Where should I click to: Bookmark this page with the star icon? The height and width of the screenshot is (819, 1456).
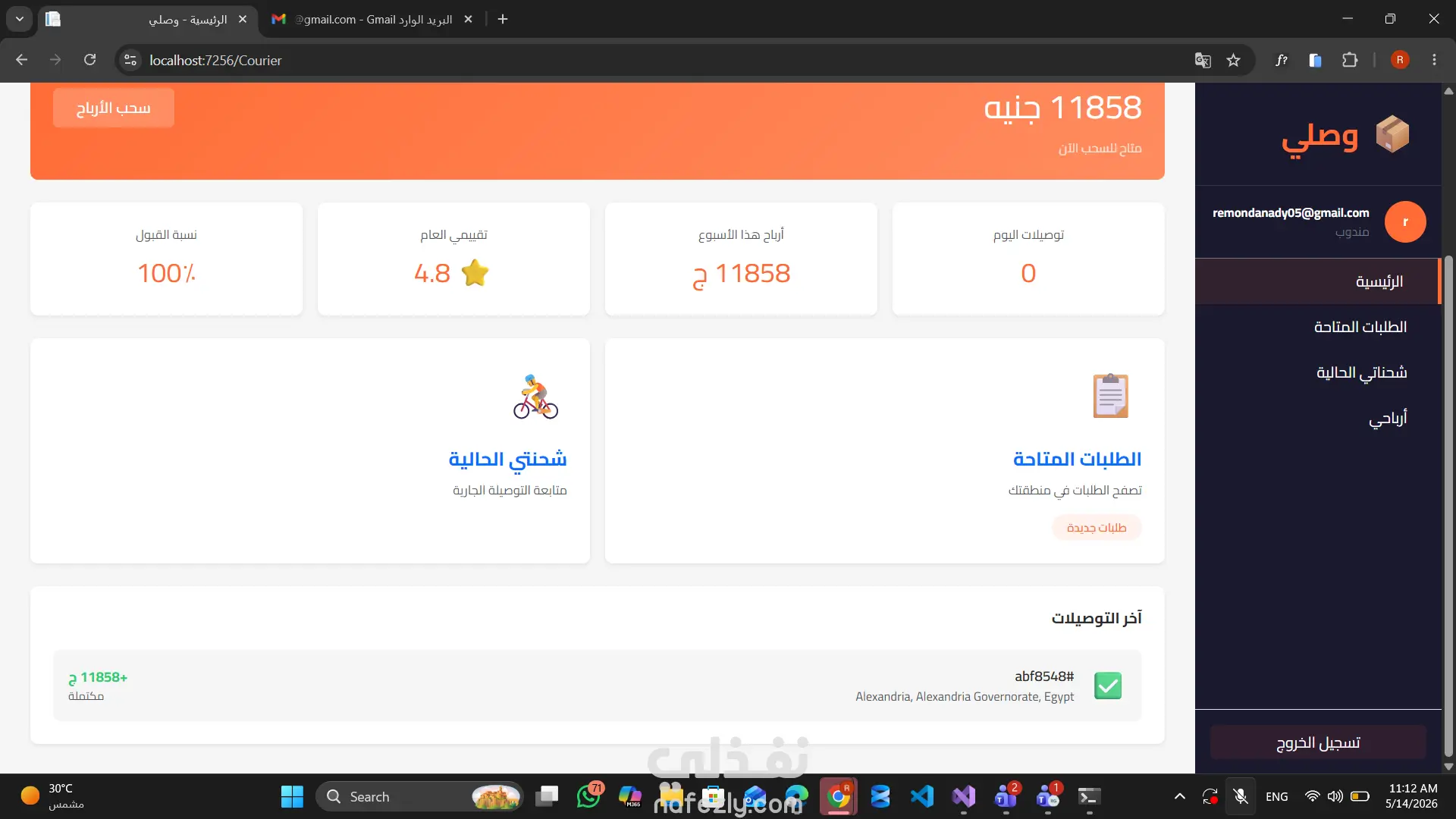pos(1234,60)
